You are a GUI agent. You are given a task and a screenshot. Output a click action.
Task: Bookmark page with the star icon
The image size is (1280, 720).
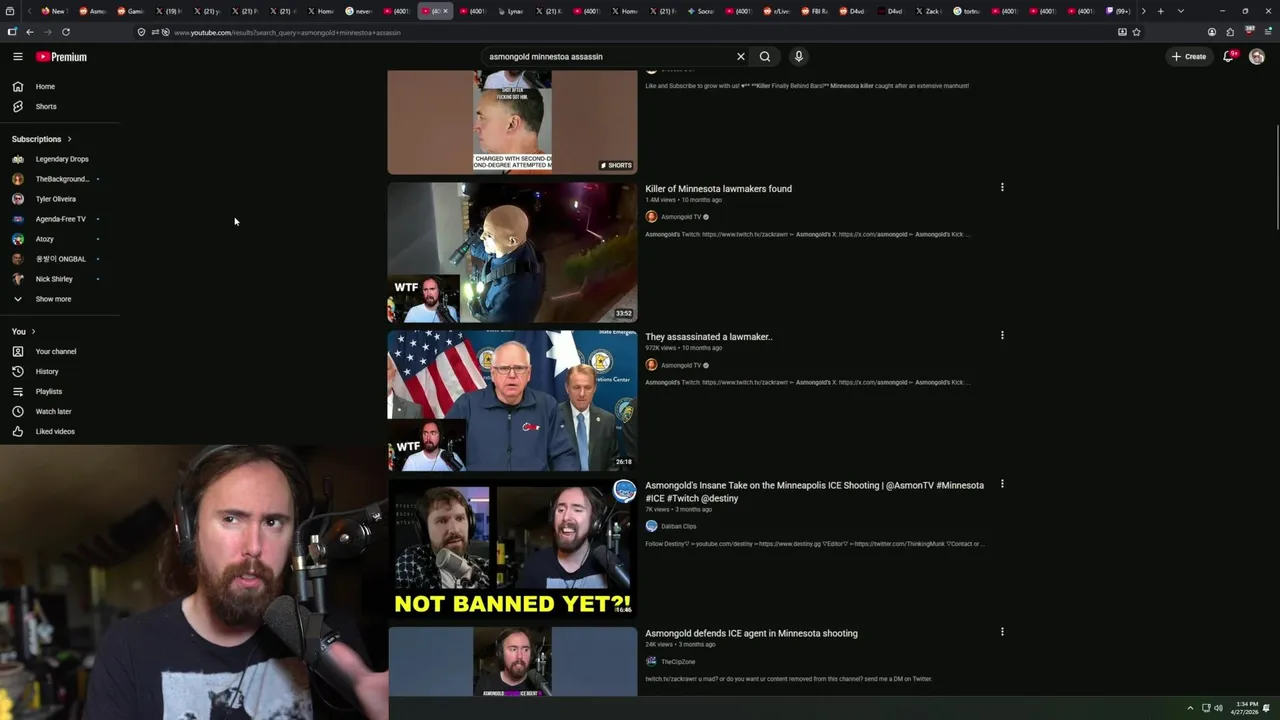coord(1137,32)
